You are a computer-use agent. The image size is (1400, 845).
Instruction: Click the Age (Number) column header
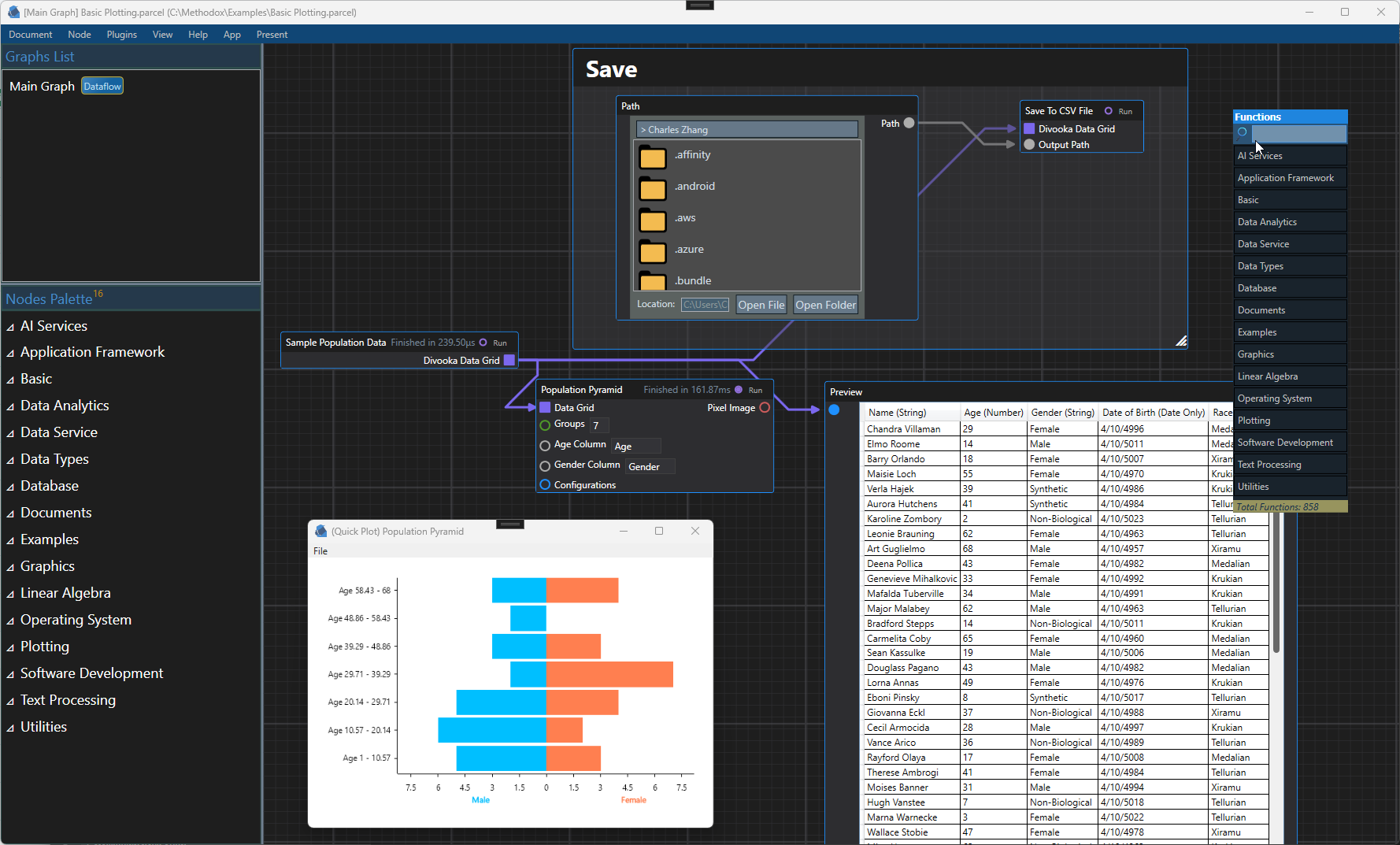(994, 413)
